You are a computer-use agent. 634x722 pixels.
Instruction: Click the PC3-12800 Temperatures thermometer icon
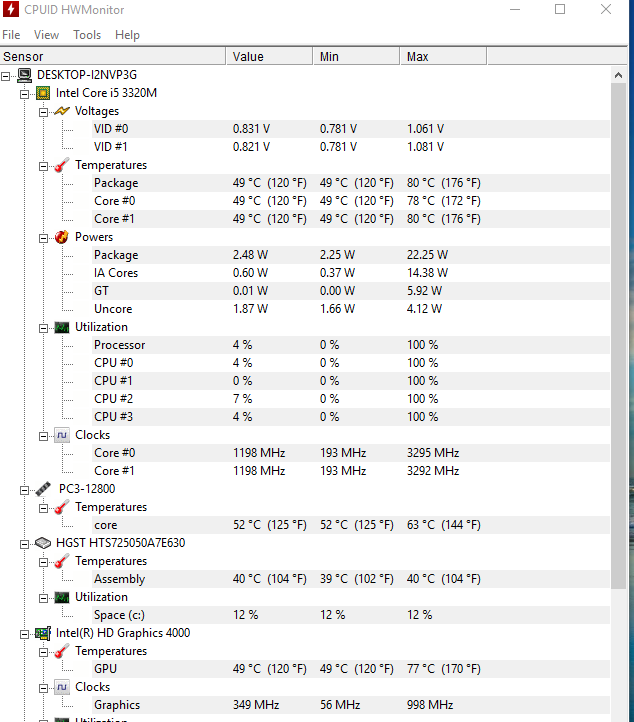[62, 507]
